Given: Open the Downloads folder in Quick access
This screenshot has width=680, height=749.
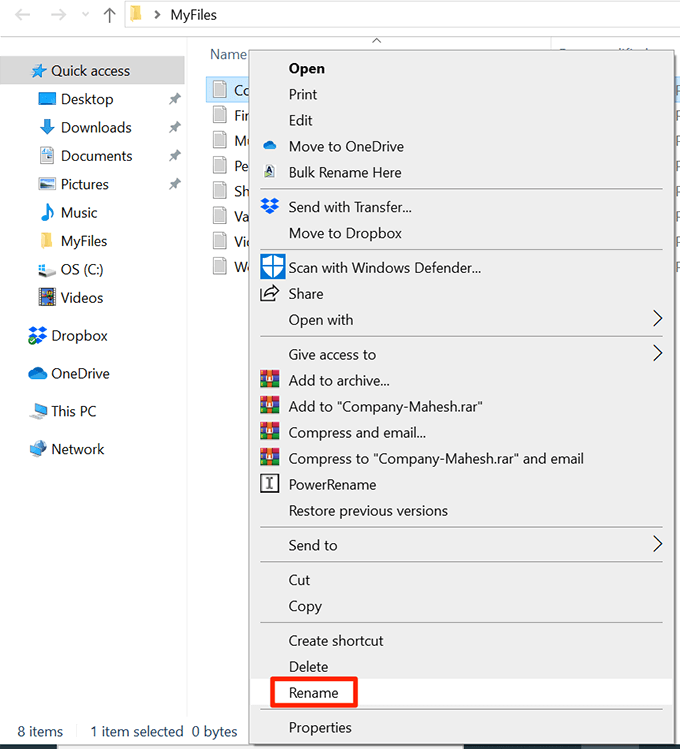Looking at the screenshot, I should (x=96, y=128).
